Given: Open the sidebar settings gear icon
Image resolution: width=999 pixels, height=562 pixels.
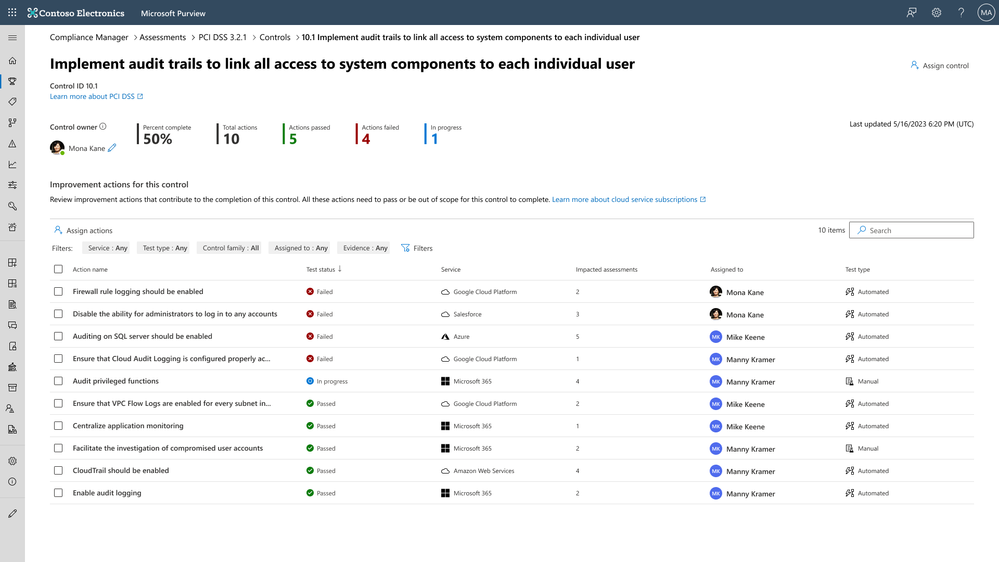Looking at the screenshot, I should [x=12, y=461].
